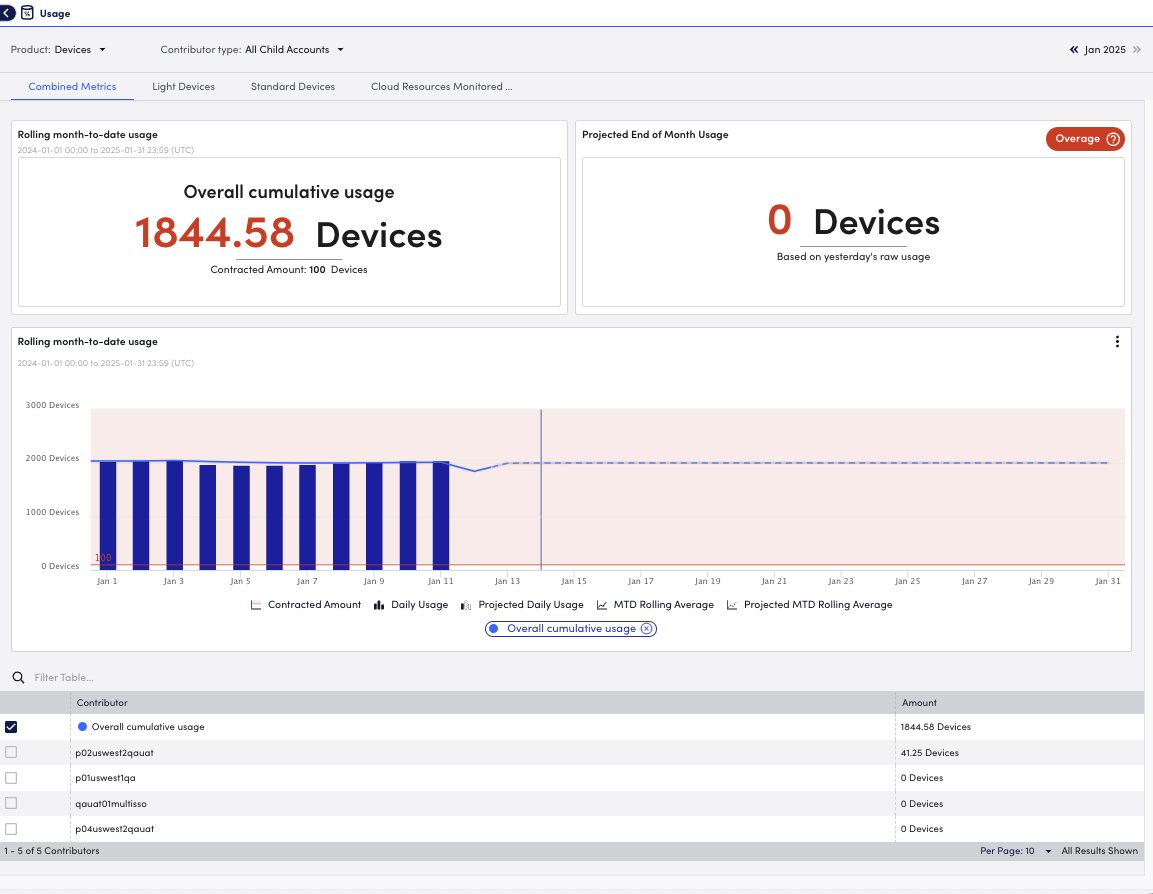The image size is (1153, 894).
Task: Click the Usage calculator icon in header
Action: 27,12
